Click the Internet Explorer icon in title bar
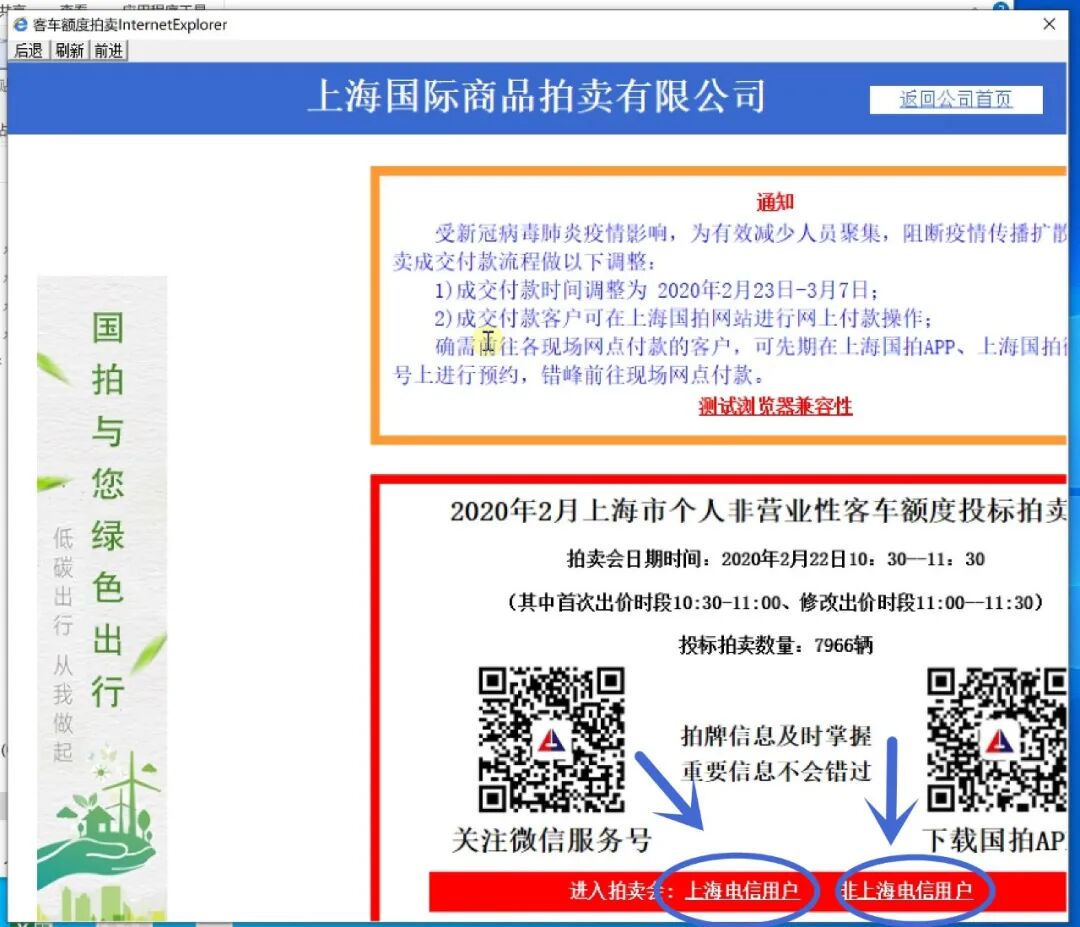 click(21, 25)
